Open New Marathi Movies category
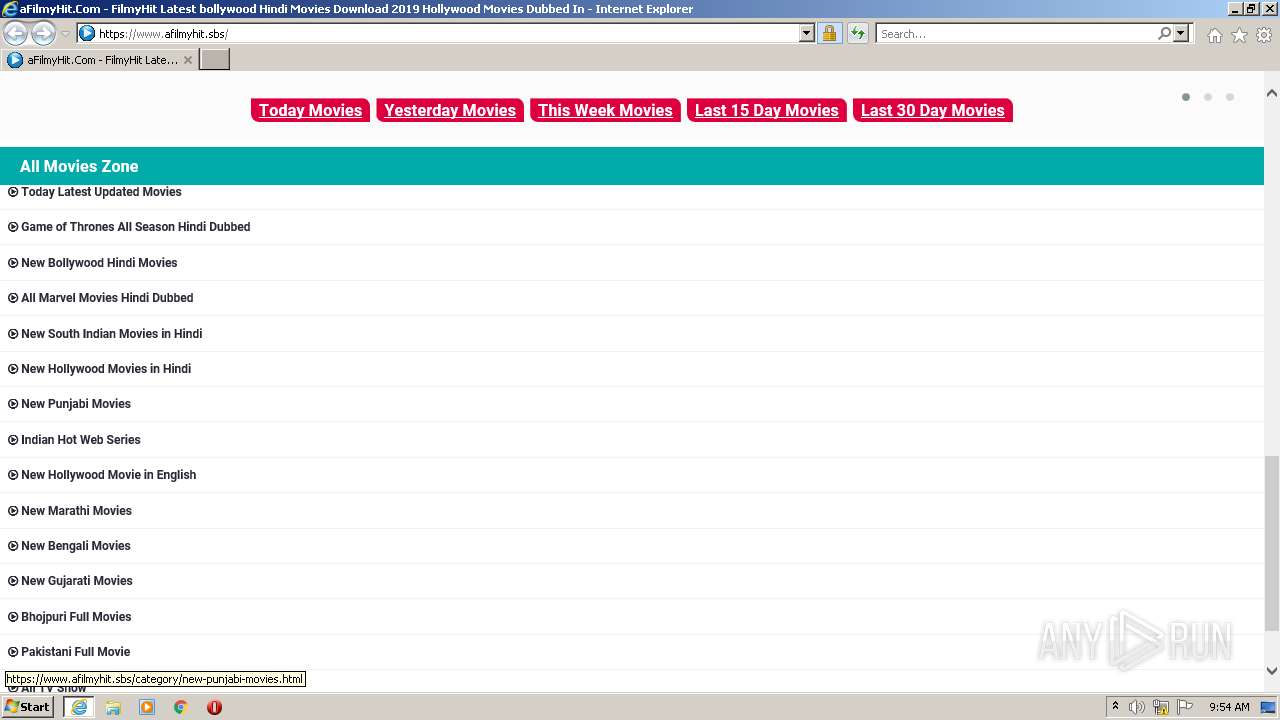 (70, 511)
